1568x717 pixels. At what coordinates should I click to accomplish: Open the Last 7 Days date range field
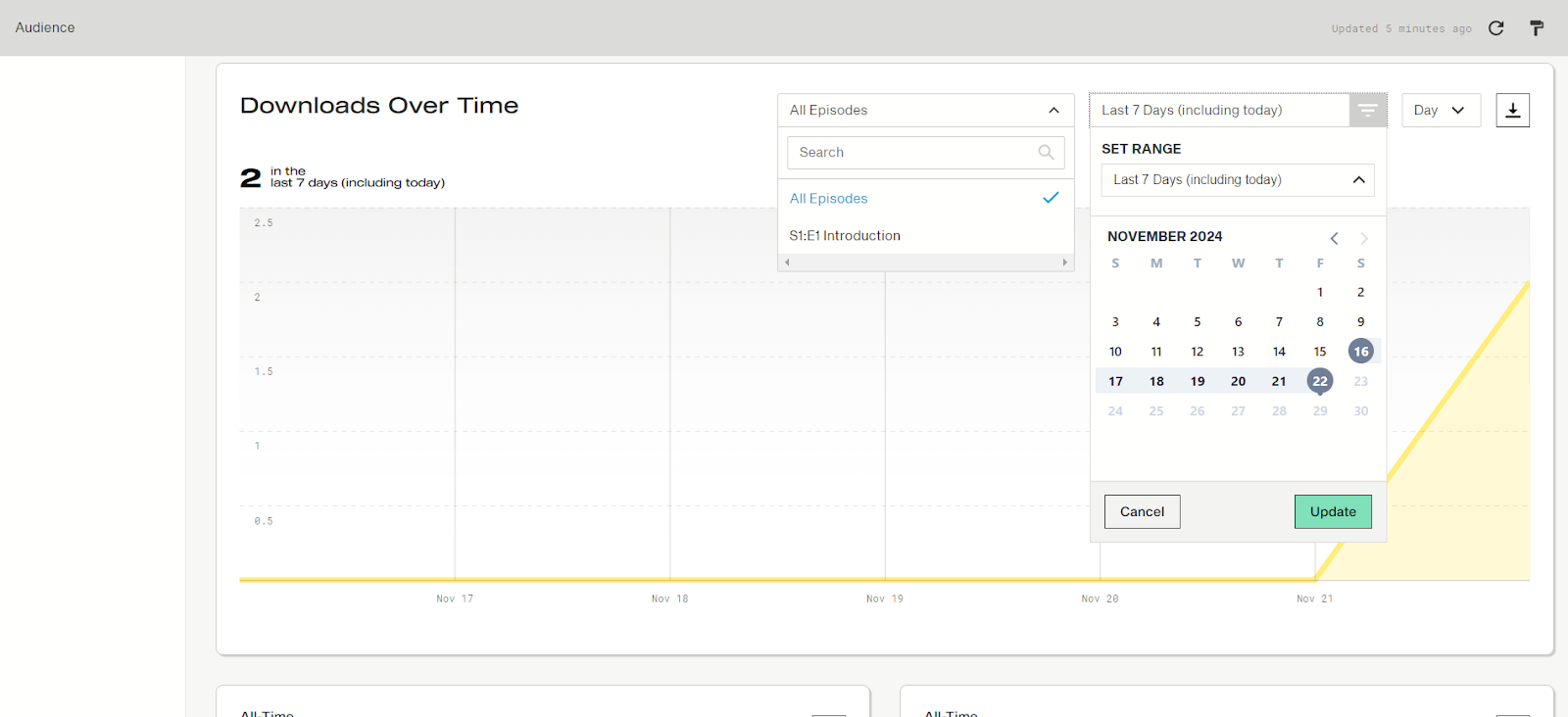(1219, 111)
